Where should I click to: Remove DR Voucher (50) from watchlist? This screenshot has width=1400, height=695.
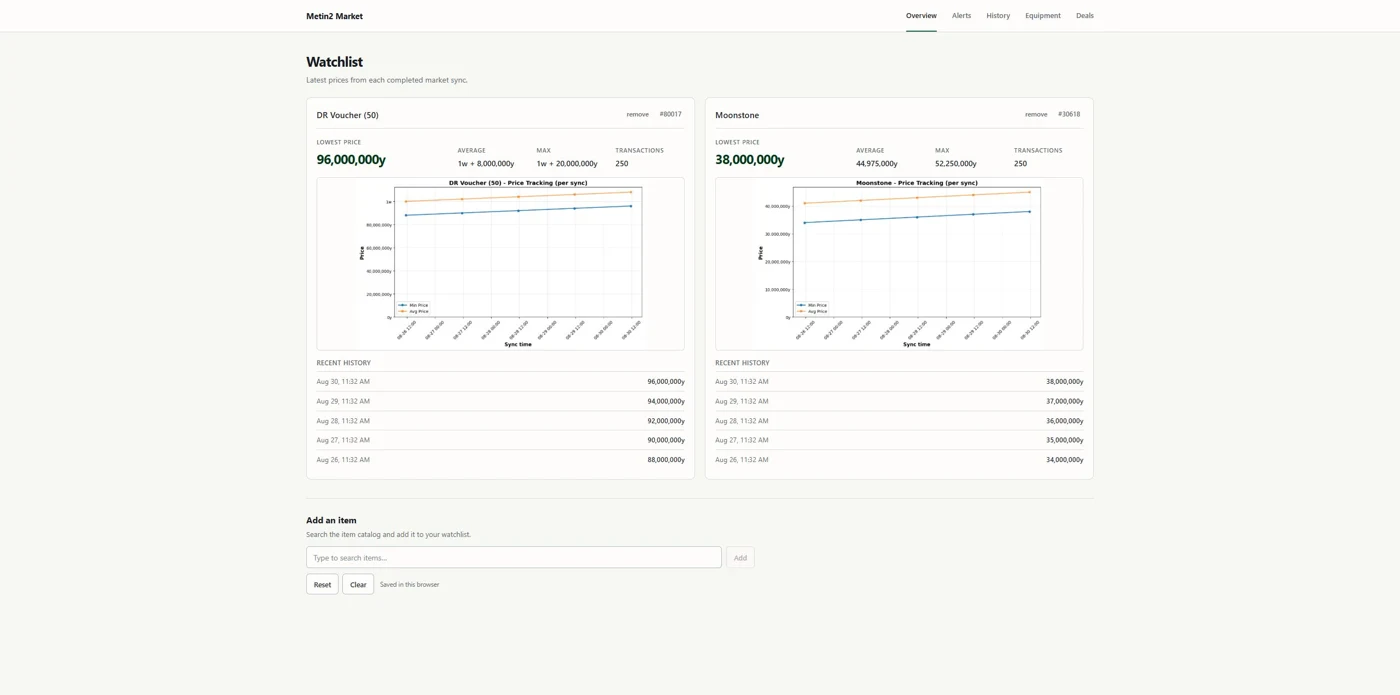(x=637, y=114)
